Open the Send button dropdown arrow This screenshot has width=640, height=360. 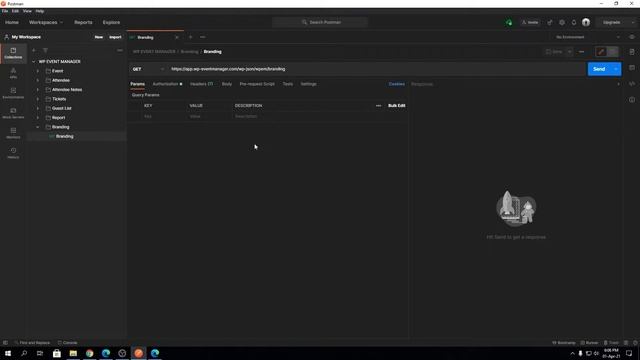[616, 69]
